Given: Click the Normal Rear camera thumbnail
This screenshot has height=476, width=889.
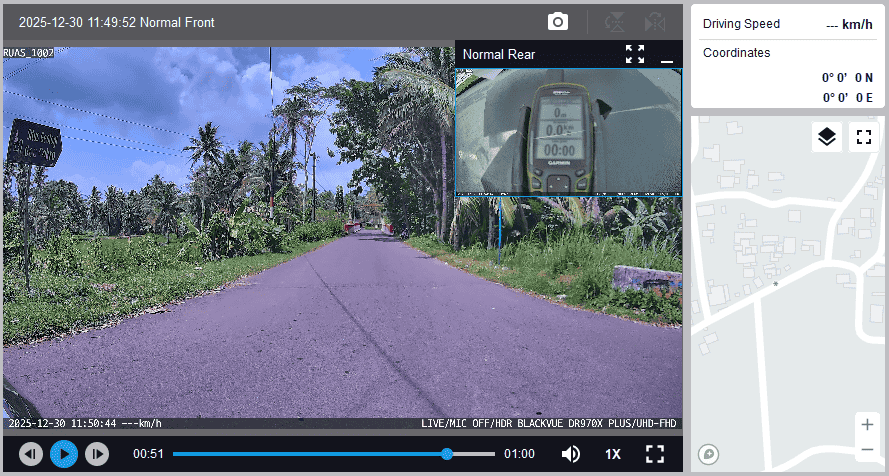Looking at the screenshot, I should coord(568,131).
